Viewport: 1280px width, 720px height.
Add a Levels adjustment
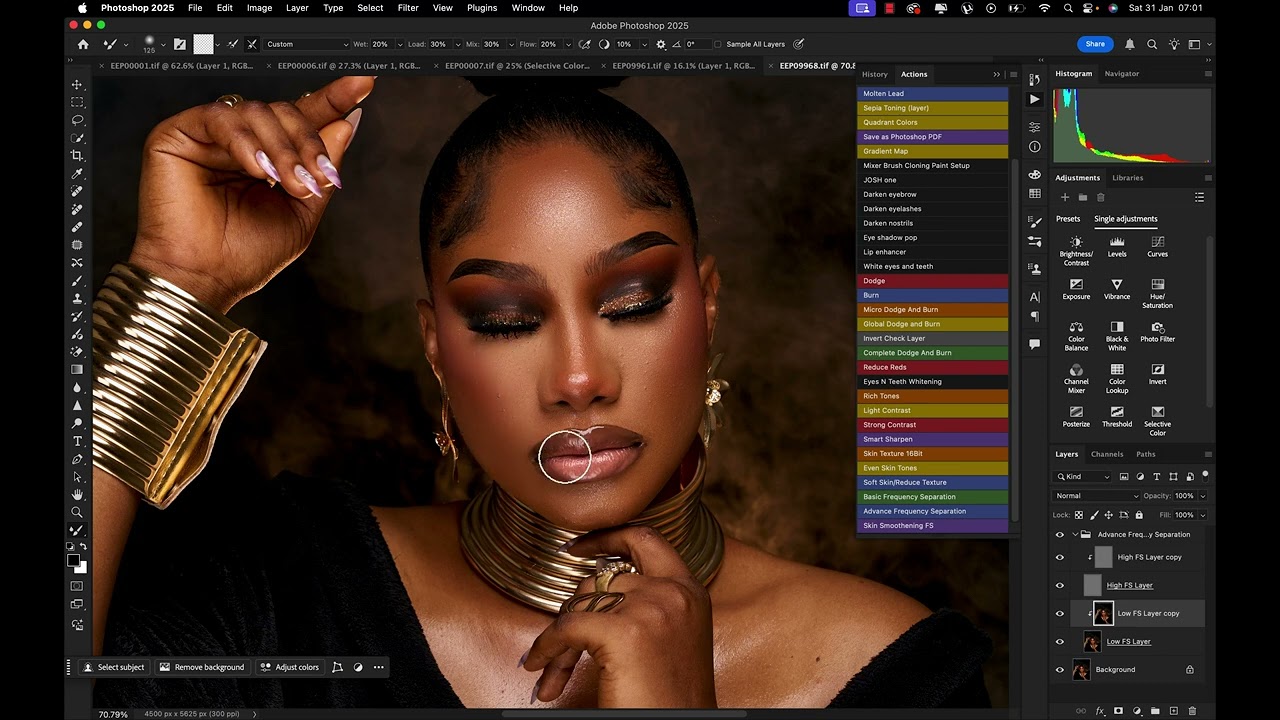1117,246
